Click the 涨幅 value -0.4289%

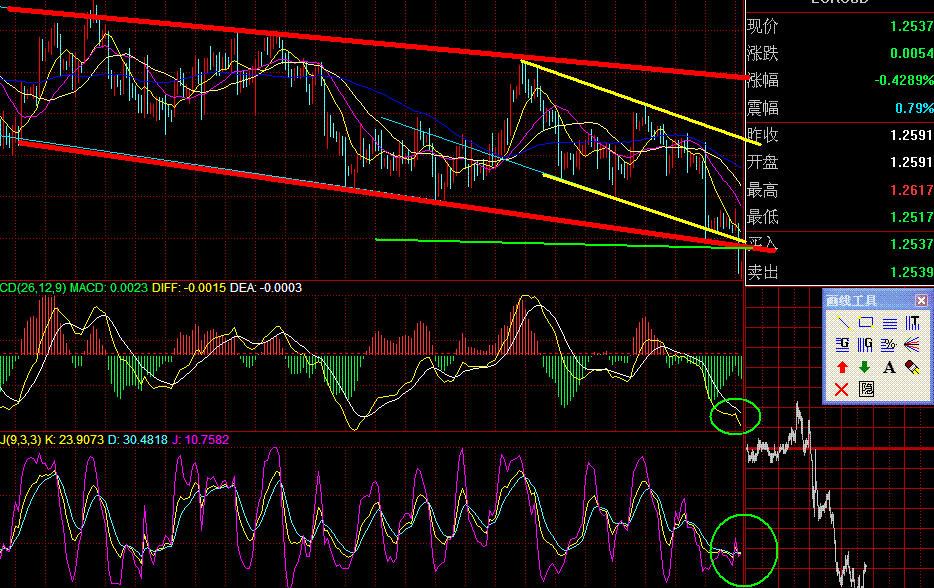[904, 80]
